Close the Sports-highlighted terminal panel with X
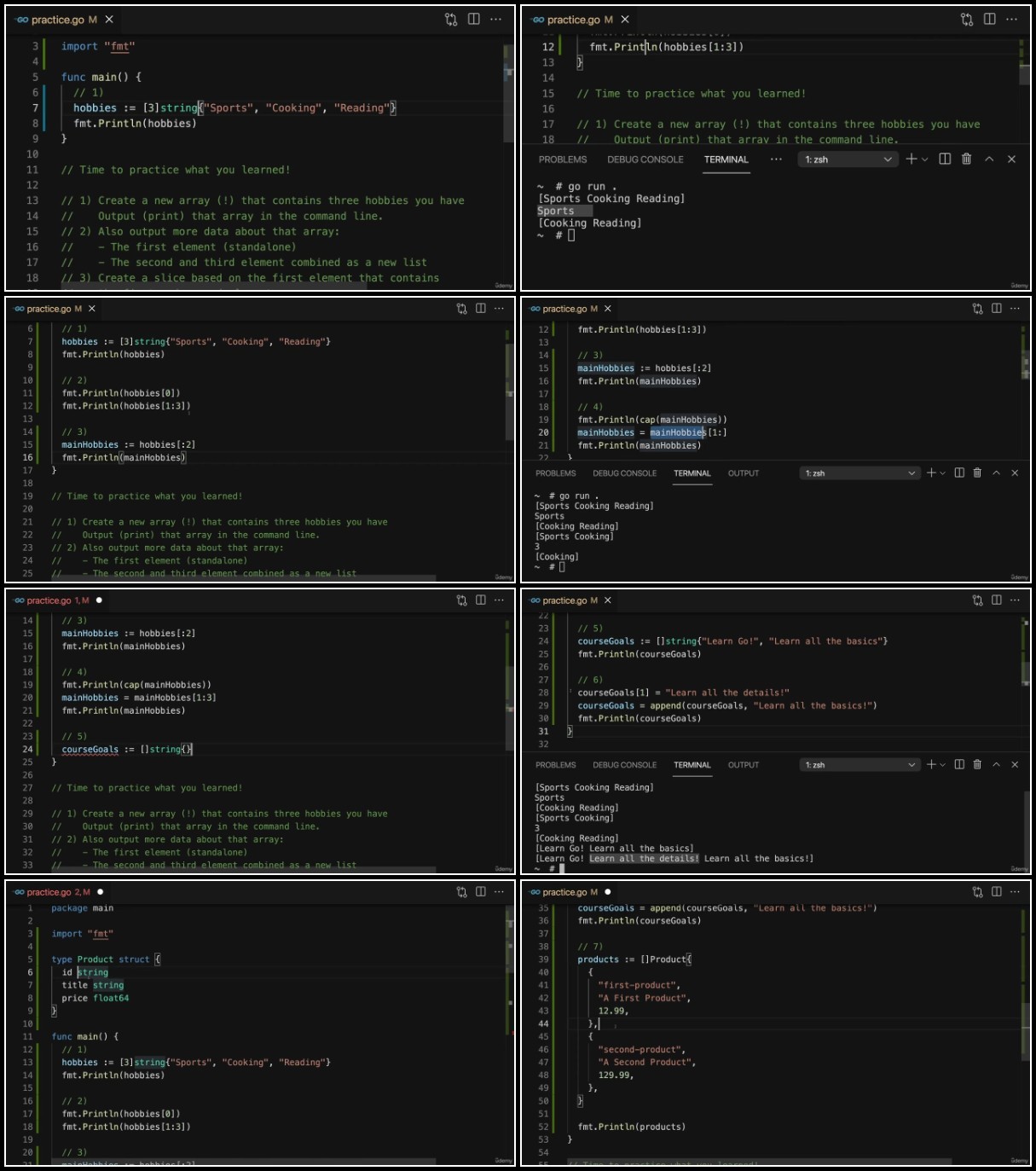Viewport: 1036px width, 1171px height. click(x=1012, y=159)
